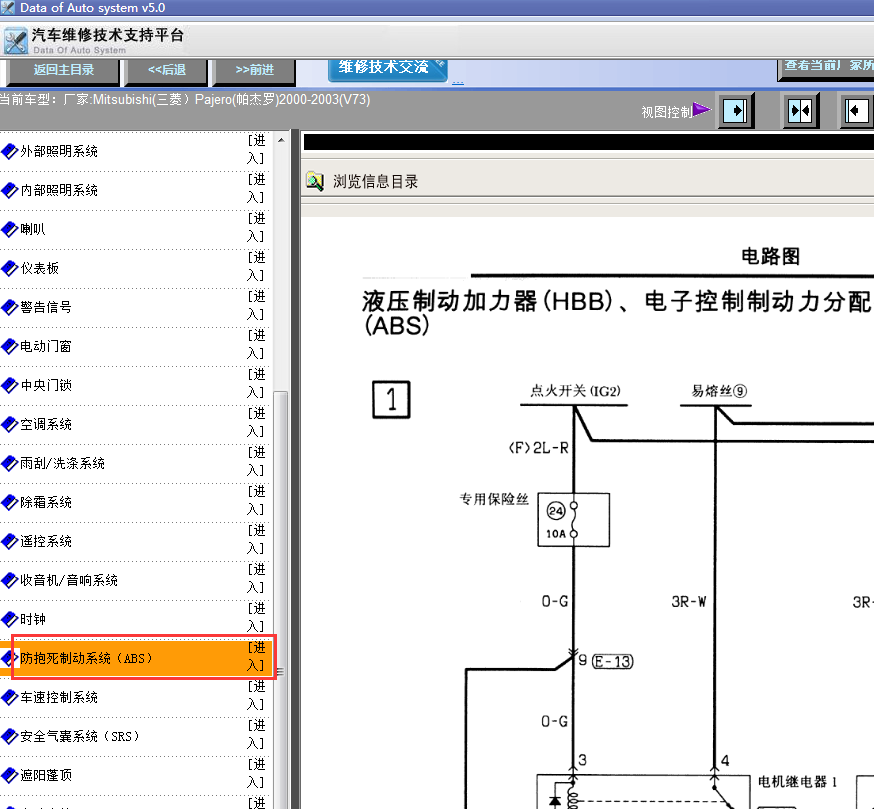Click blue diamond icon beside 电动门窗
The image size is (874, 809).
[9, 346]
